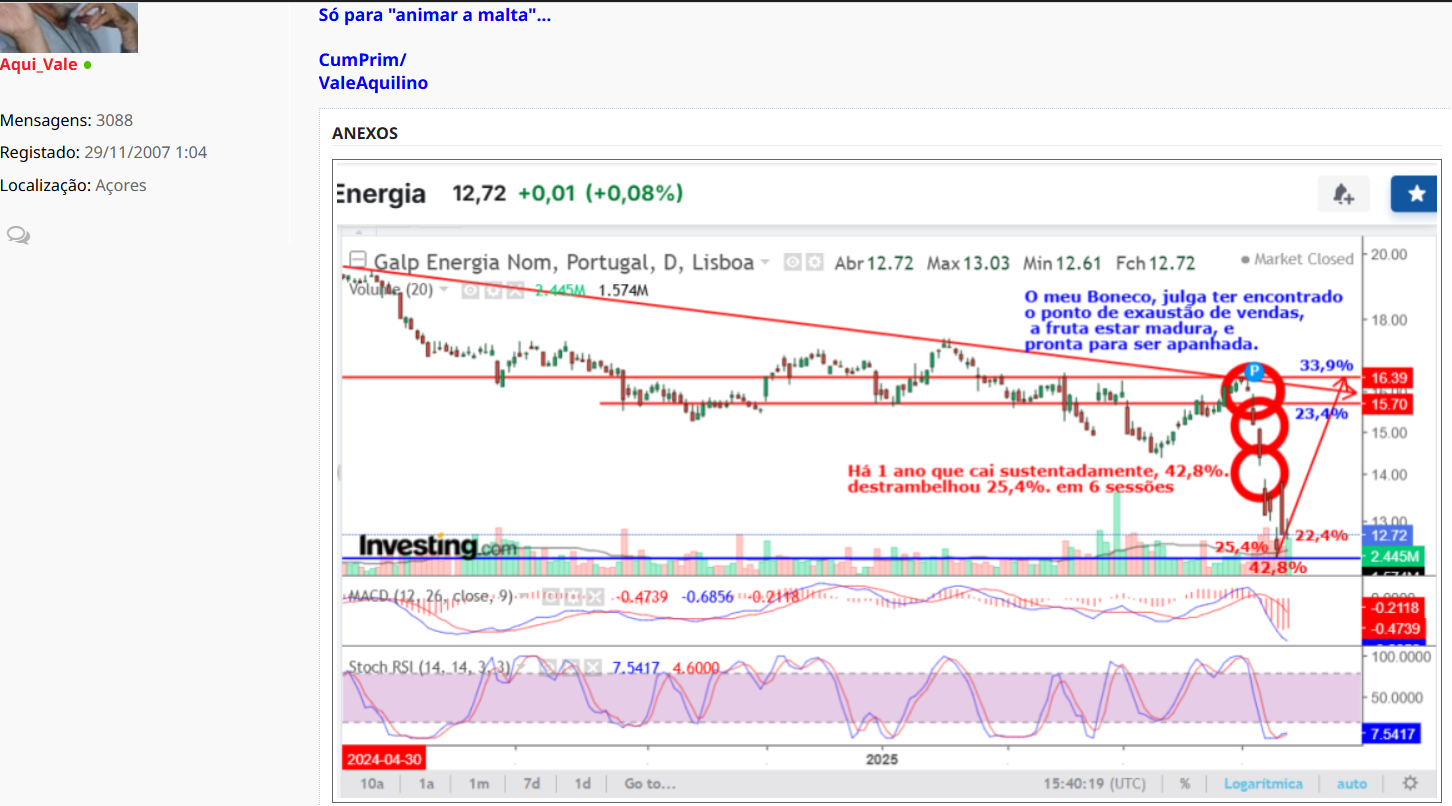
Task: Click the add alert bell icon
Action: (x=1344, y=194)
